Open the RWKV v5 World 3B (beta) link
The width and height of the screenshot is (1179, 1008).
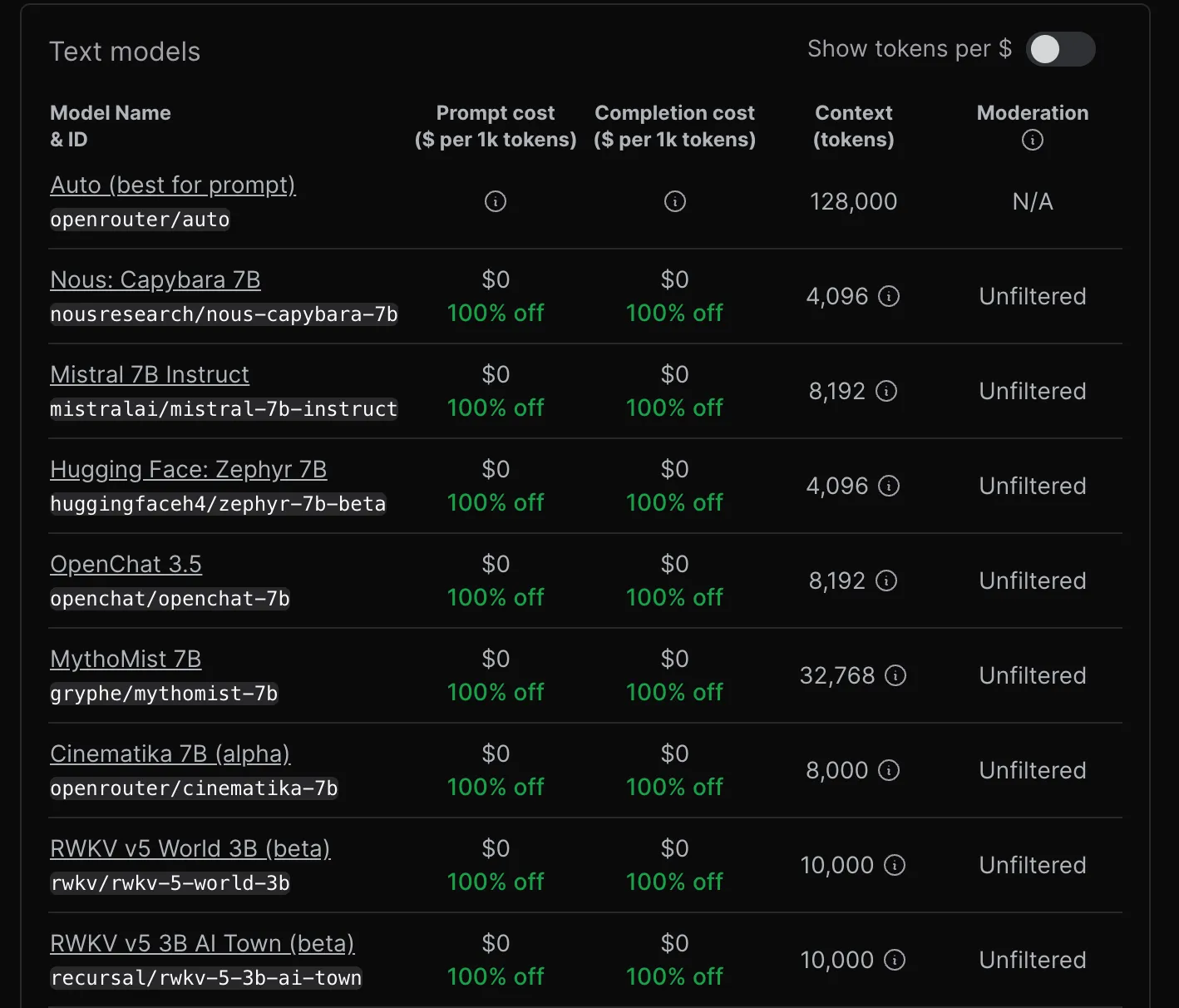[x=190, y=848]
